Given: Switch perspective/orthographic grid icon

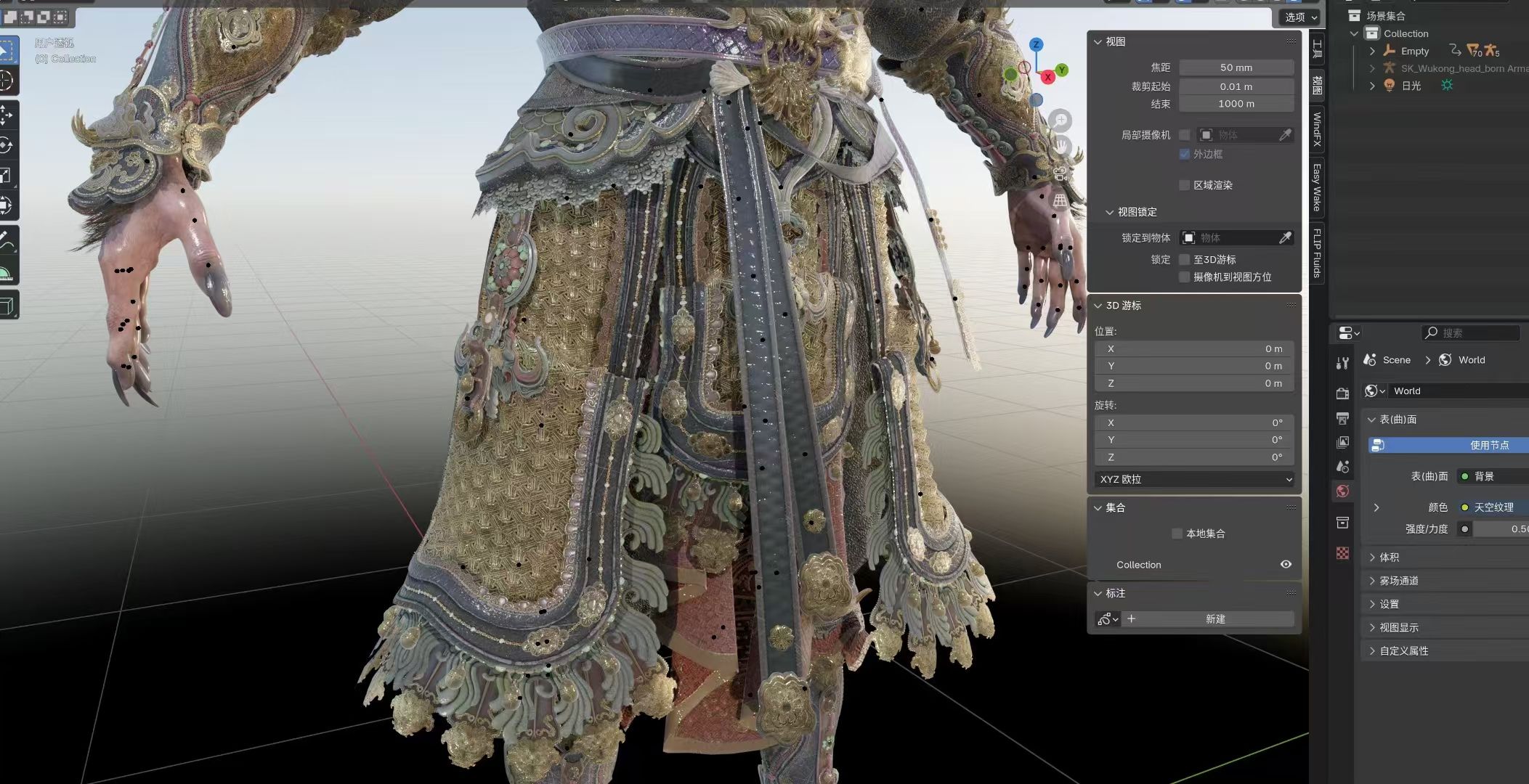Looking at the screenshot, I should click(x=1060, y=200).
